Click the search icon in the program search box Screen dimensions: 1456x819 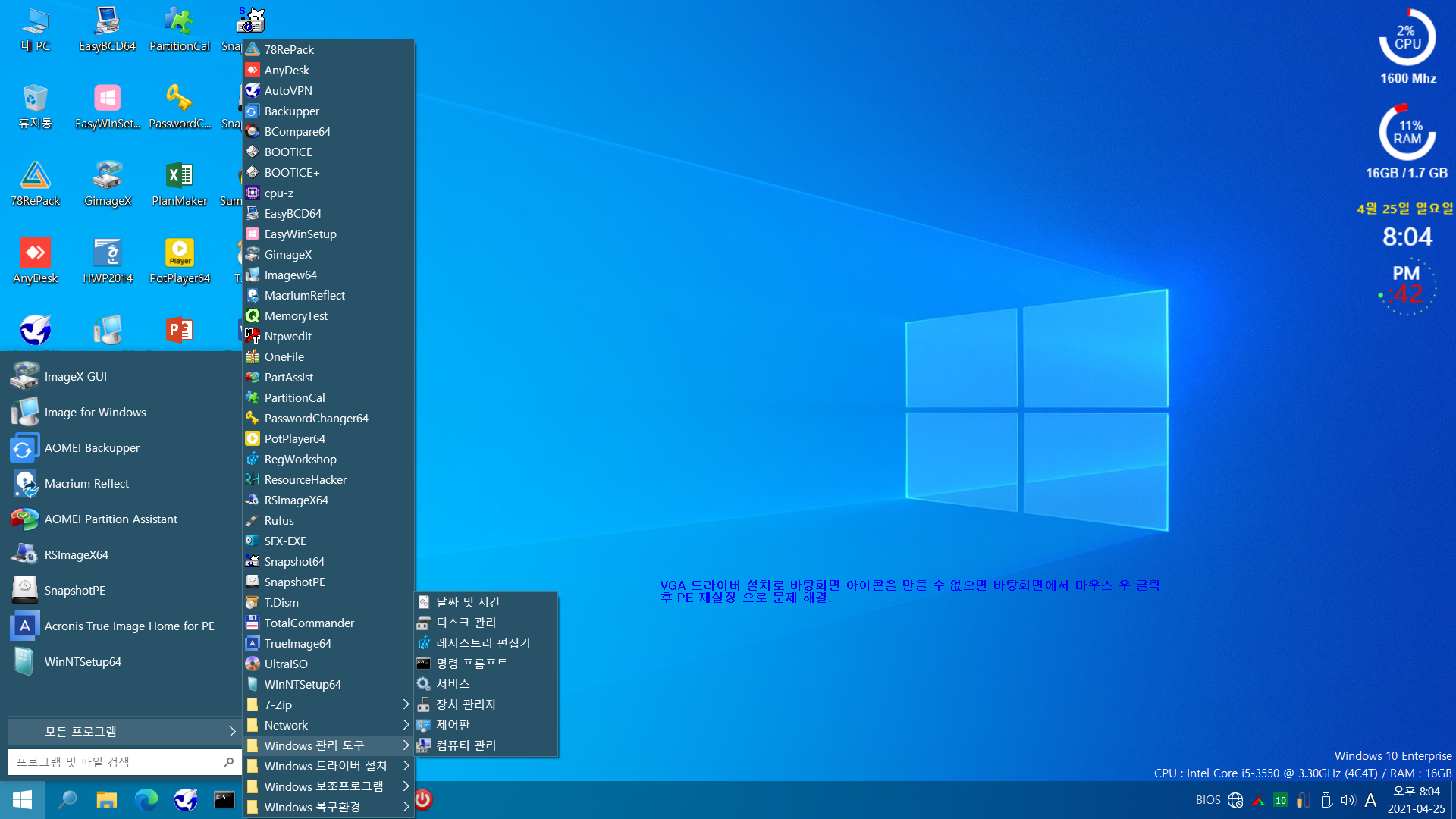coord(228,761)
